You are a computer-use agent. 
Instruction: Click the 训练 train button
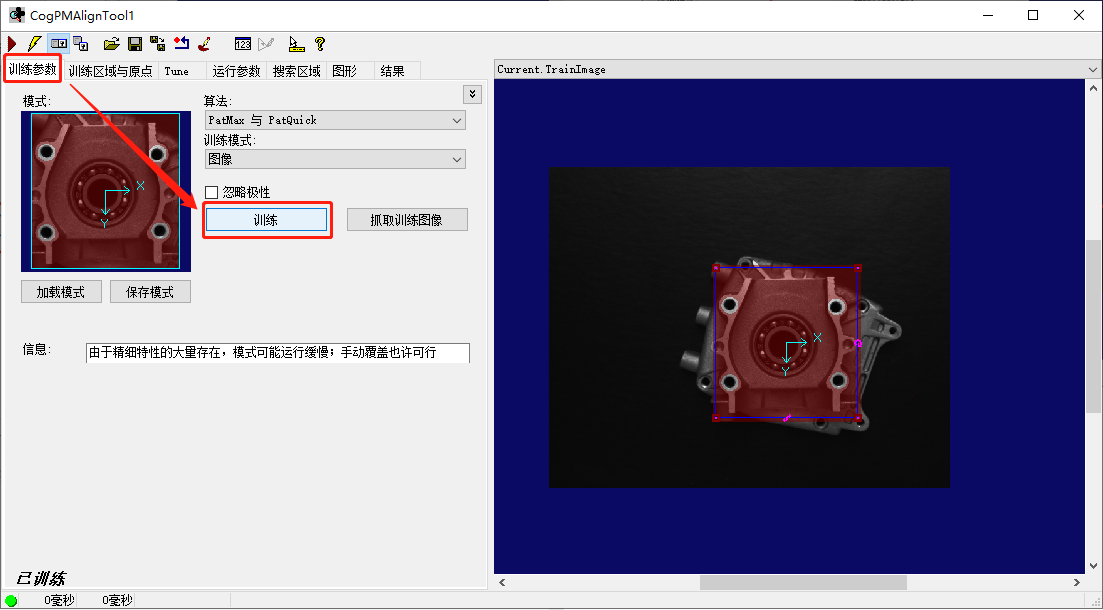click(x=267, y=219)
